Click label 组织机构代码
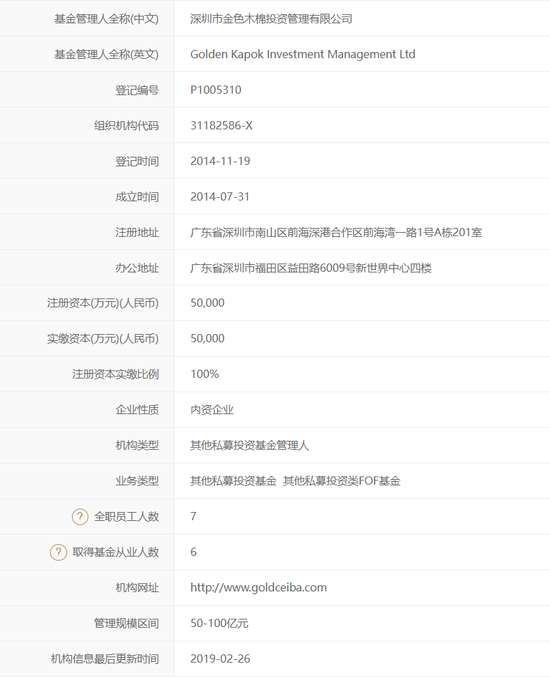The width and height of the screenshot is (550, 677). (x=126, y=126)
